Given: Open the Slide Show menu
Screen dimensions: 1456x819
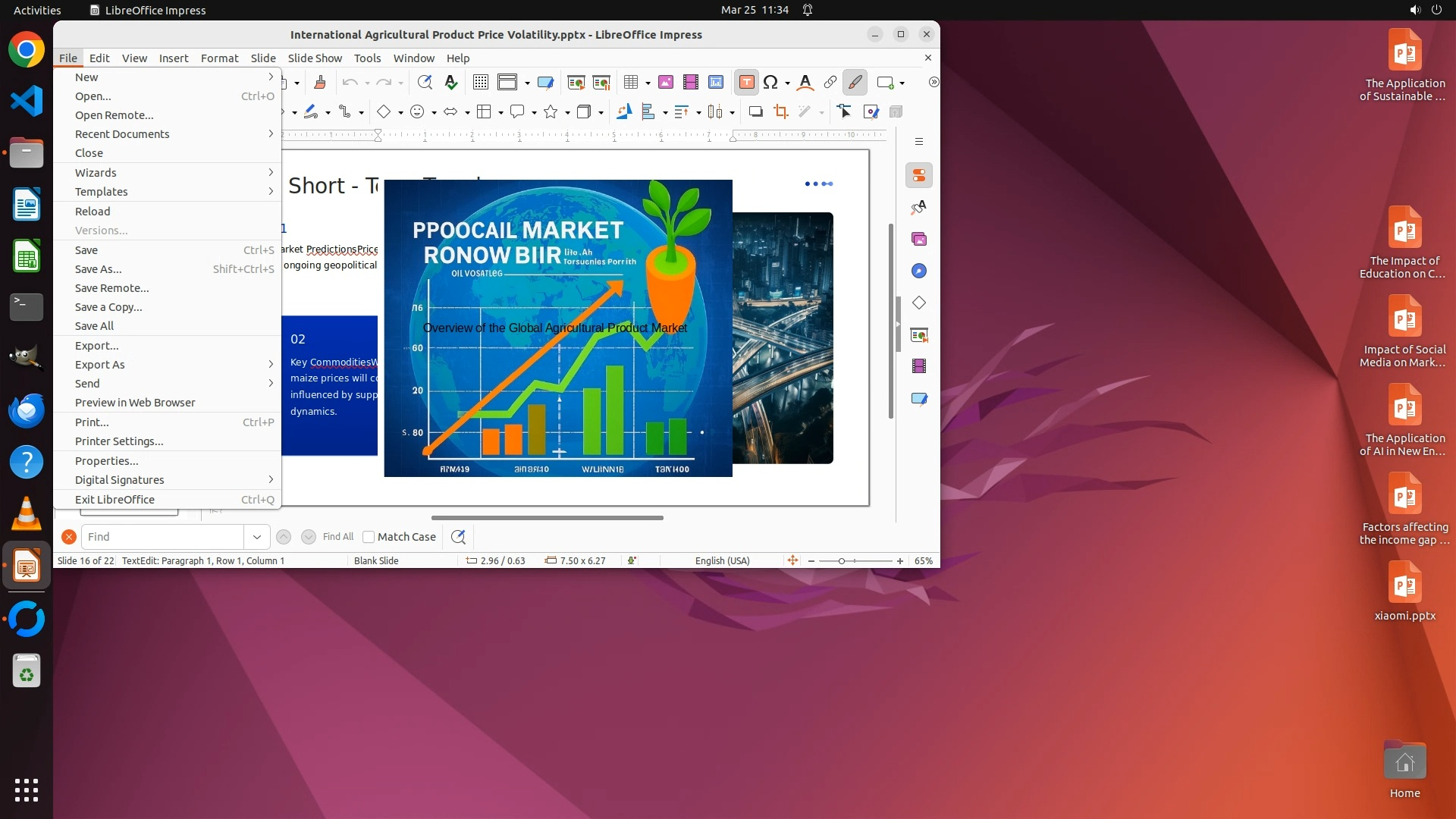Looking at the screenshot, I should click(x=315, y=58).
